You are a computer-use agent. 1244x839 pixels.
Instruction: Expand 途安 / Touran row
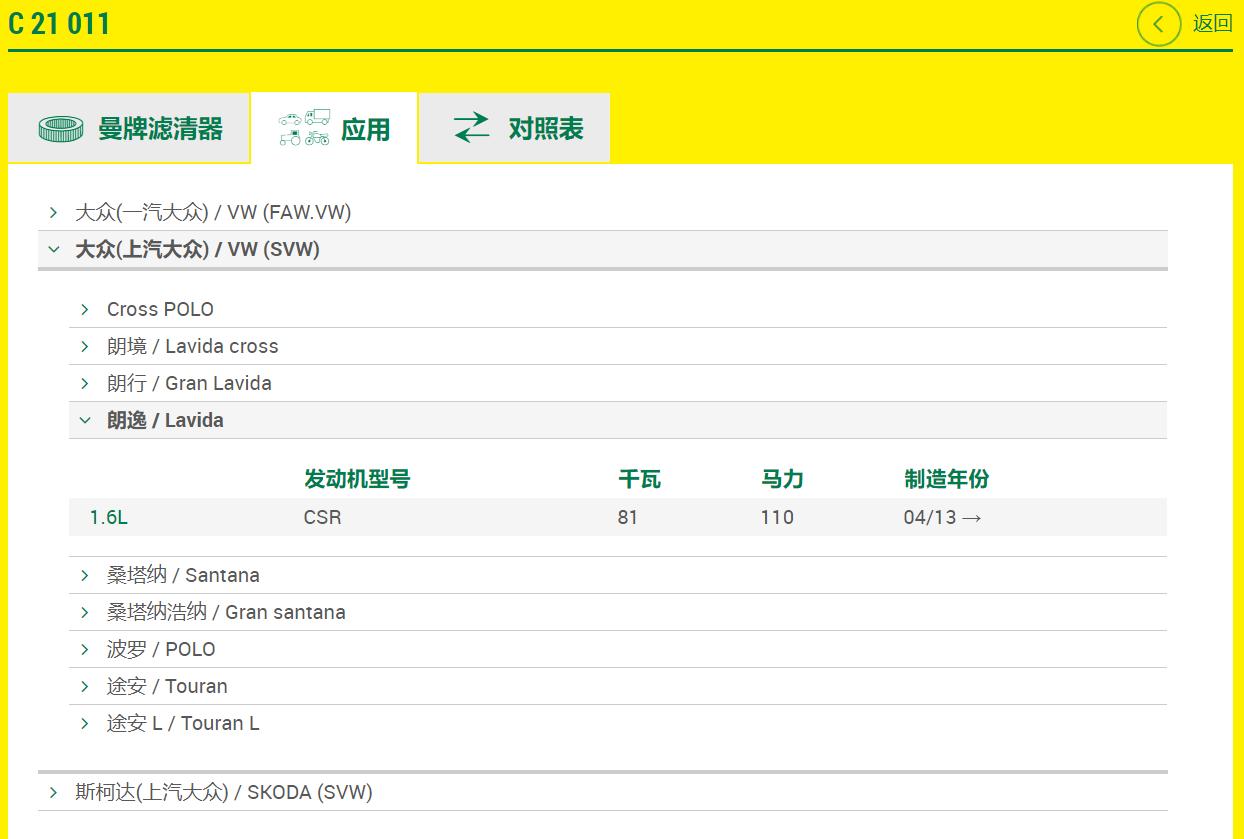[167, 686]
